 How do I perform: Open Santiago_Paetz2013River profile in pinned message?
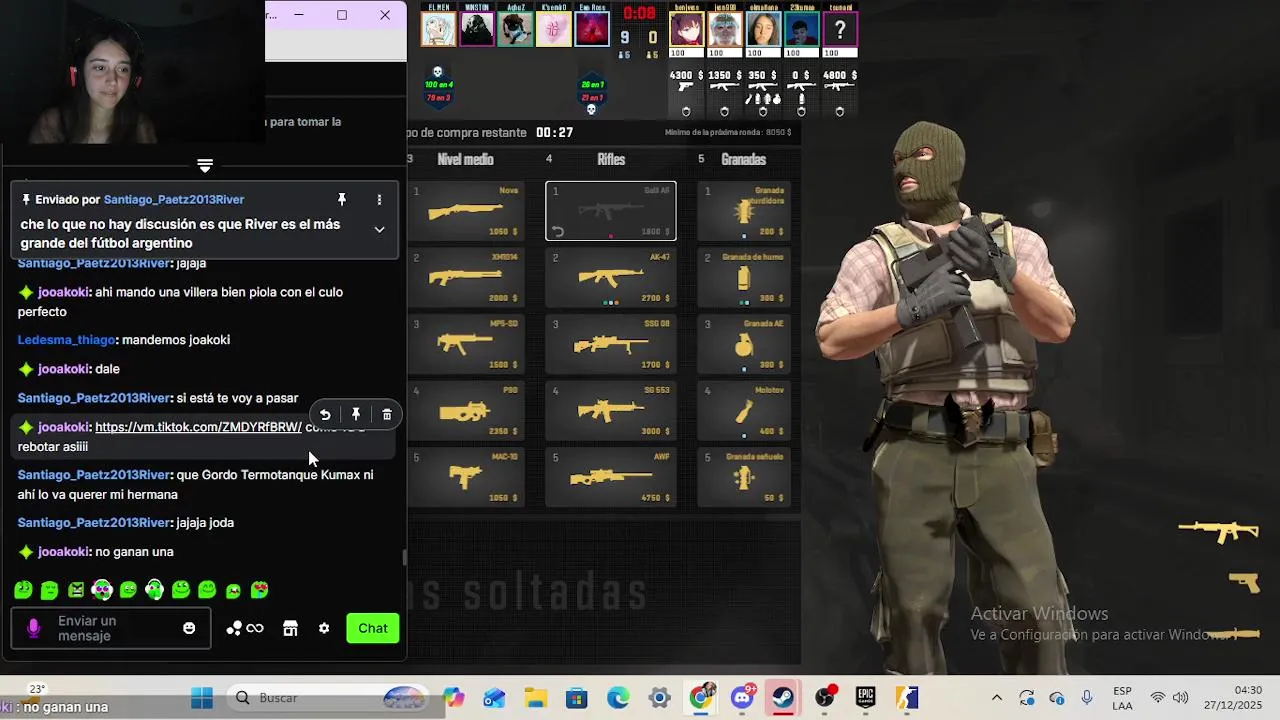point(174,200)
